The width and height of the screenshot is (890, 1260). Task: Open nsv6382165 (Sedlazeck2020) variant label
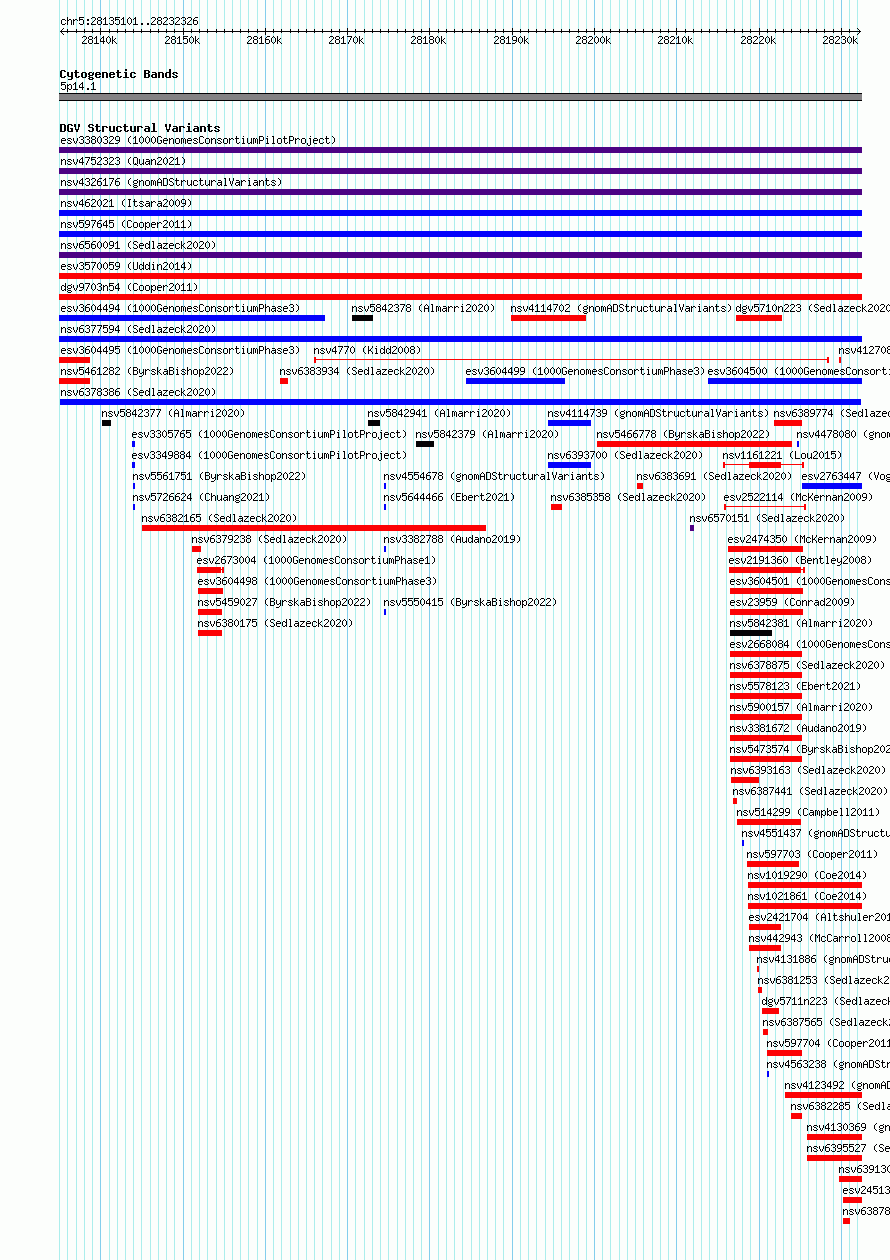coord(220,518)
